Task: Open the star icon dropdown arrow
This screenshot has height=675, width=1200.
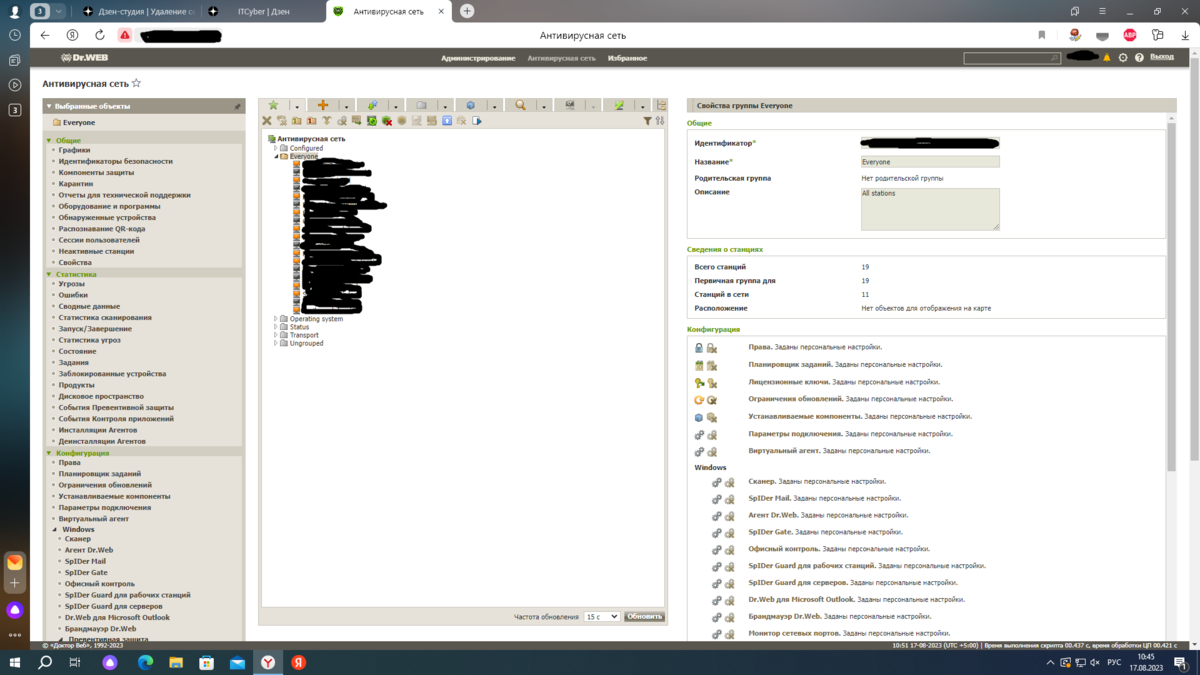Action: point(297,106)
